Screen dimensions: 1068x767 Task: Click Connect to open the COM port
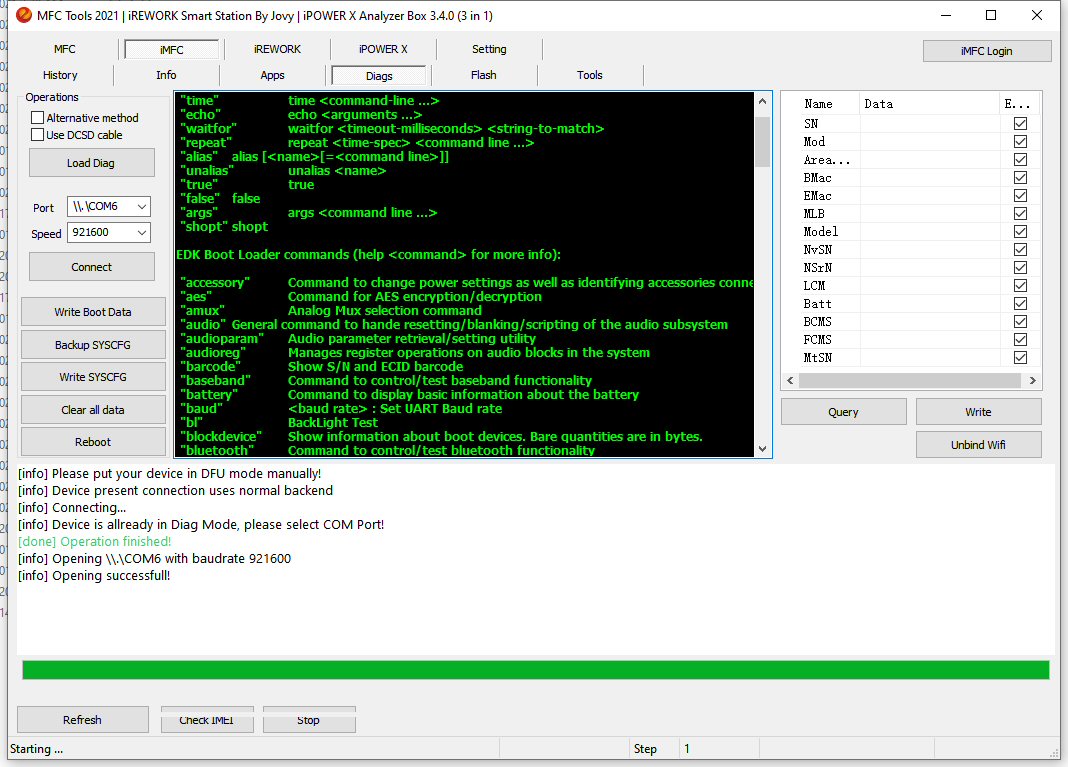point(91,266)
